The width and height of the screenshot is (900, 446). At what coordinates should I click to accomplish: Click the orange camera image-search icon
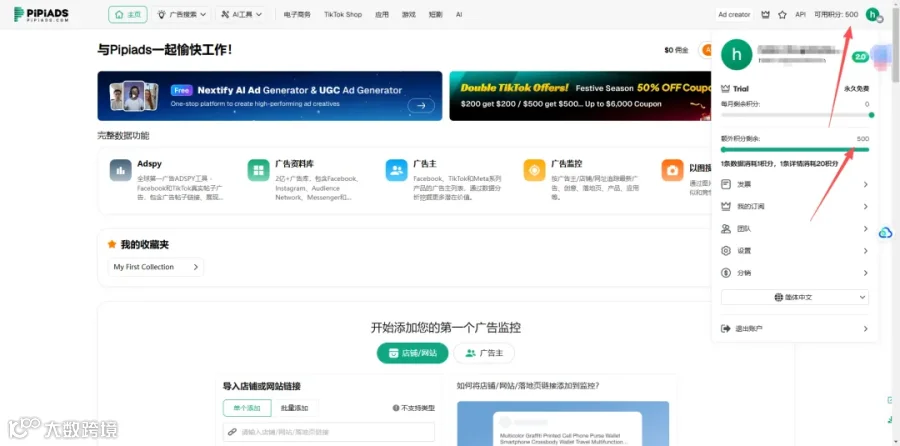[672, 170]
